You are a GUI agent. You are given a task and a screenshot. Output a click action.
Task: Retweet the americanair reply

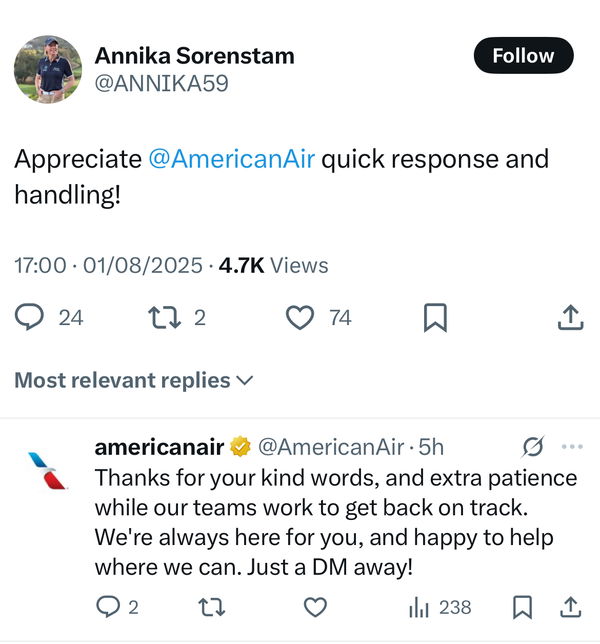tap(211, 607)
